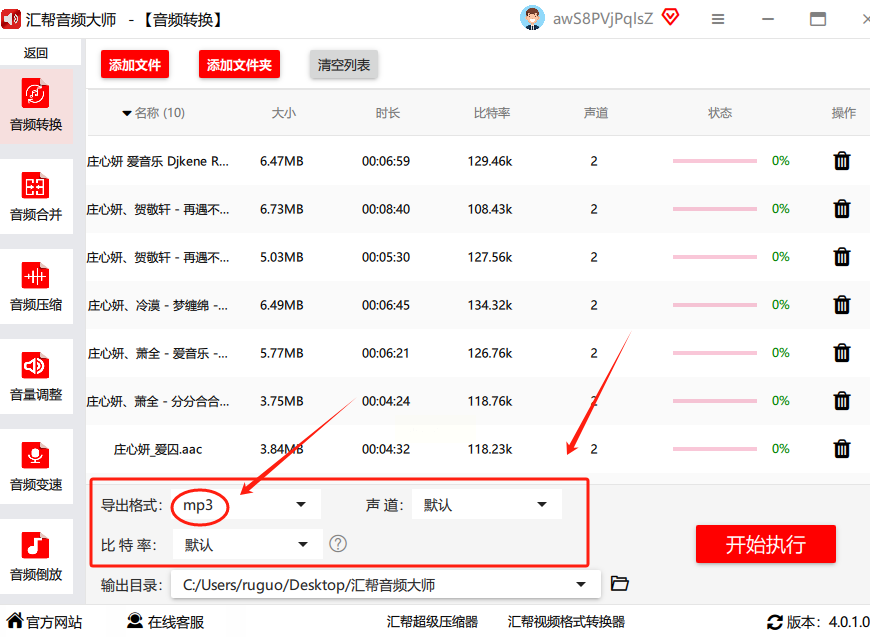Select file name 庄心妍 爱音乐 Djkene R...
Screen dimensions: 870x637
click(x=158, y=161)
